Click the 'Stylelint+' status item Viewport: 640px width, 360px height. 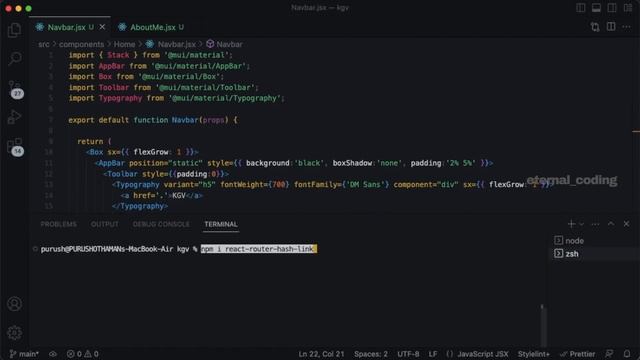pos(533,354)
